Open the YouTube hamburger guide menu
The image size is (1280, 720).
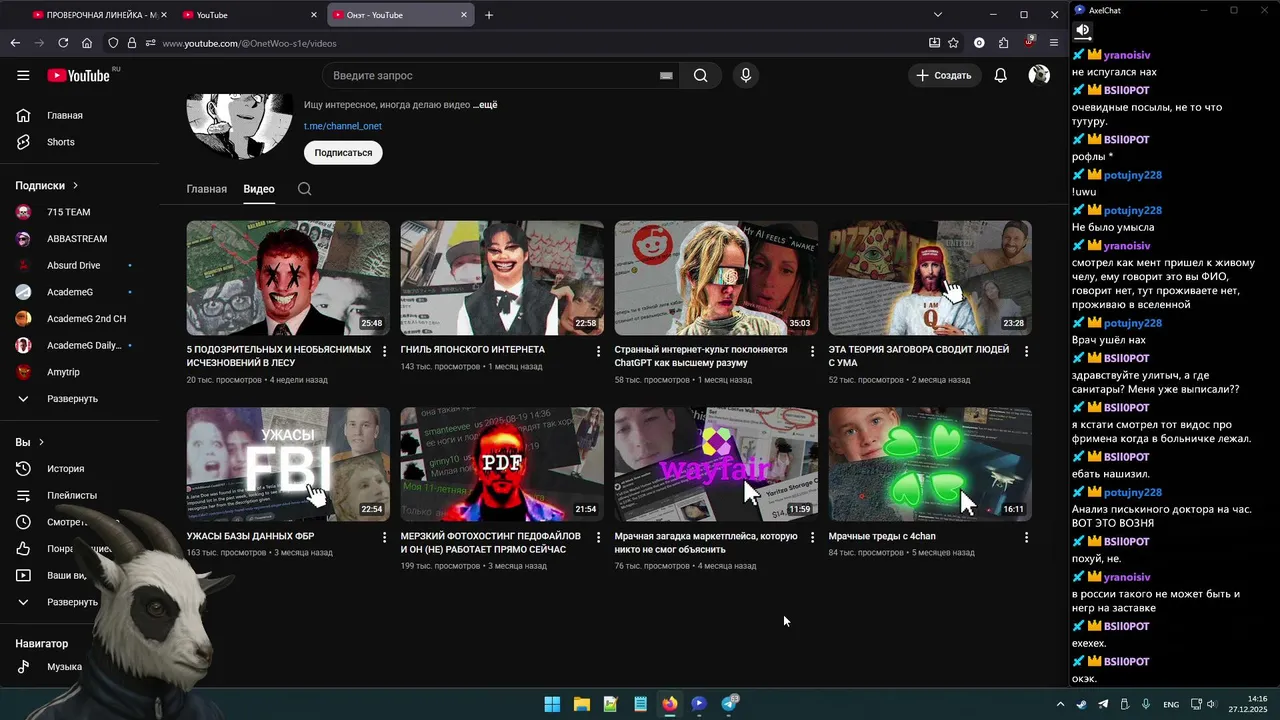click(x=23, y=75)
